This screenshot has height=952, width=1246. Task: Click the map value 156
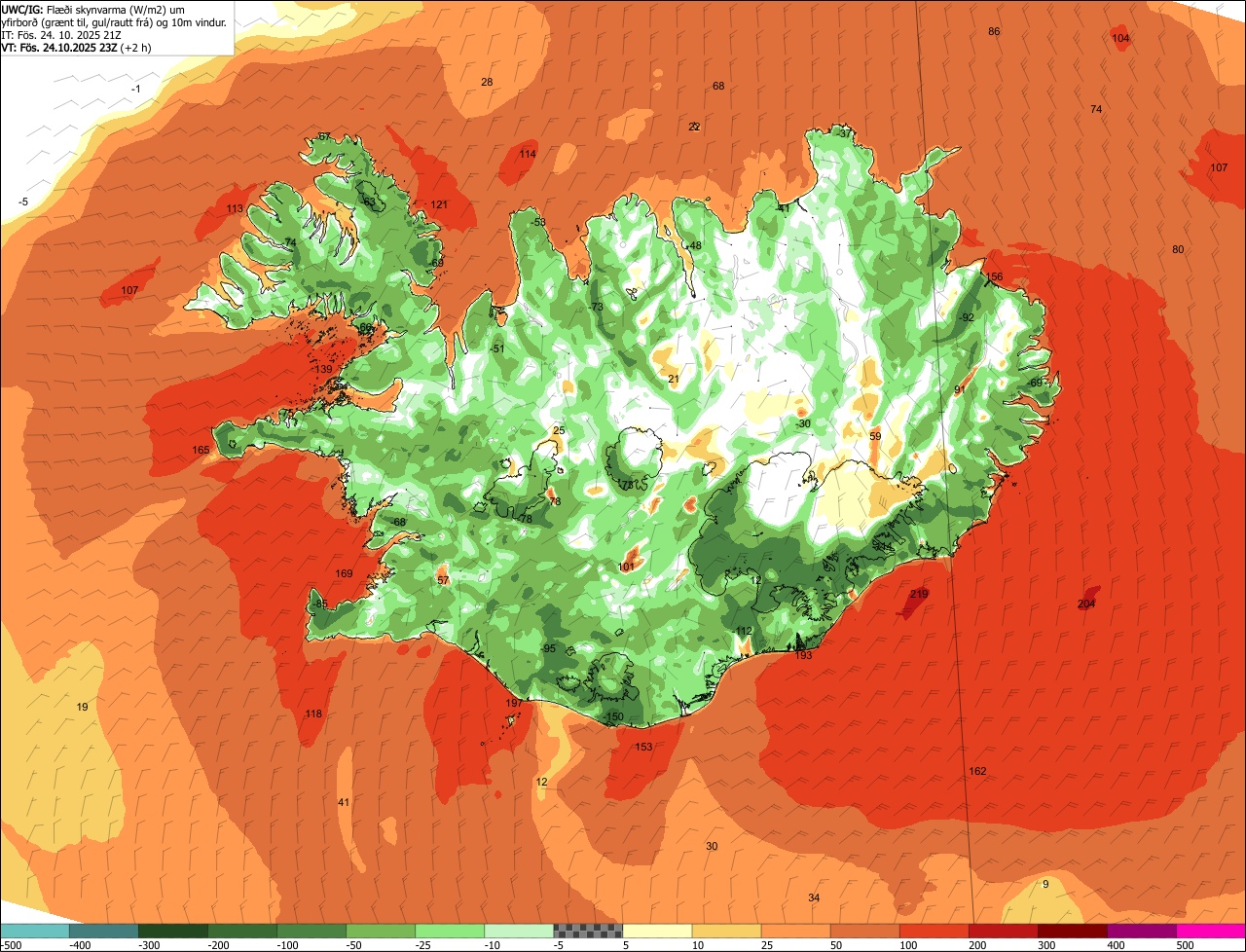tap(994, 276)
